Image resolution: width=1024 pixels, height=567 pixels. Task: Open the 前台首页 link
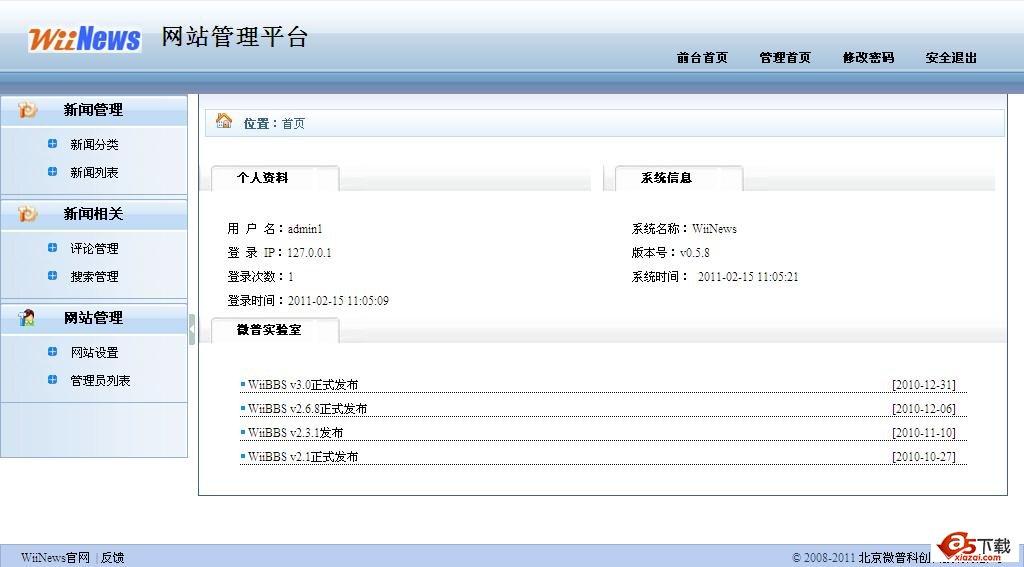[x=702, y=57]
